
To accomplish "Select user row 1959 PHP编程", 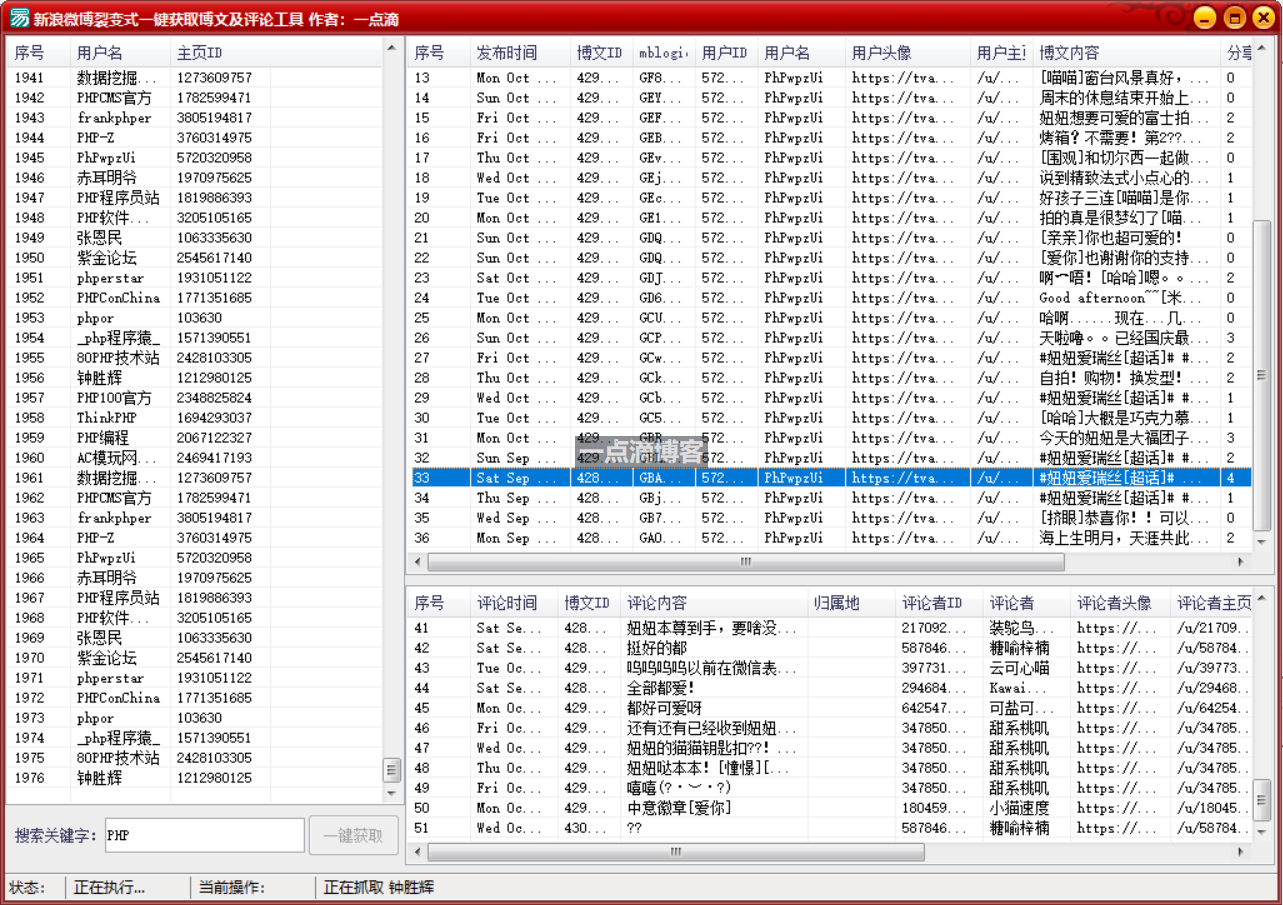I will (195, 438).
